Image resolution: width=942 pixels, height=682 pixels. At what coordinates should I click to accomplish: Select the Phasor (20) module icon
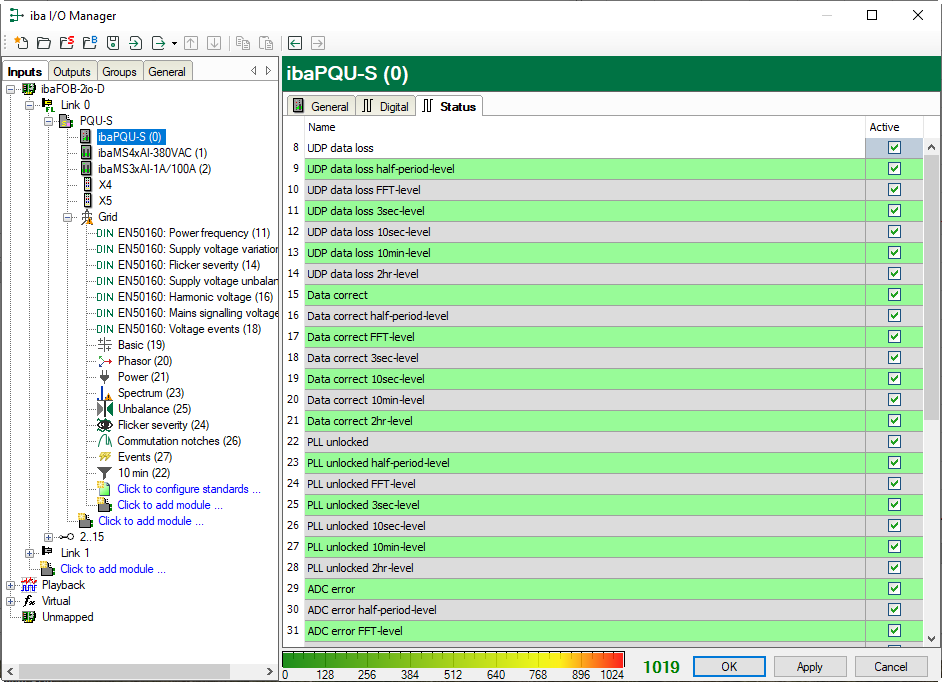pos(105,361)
